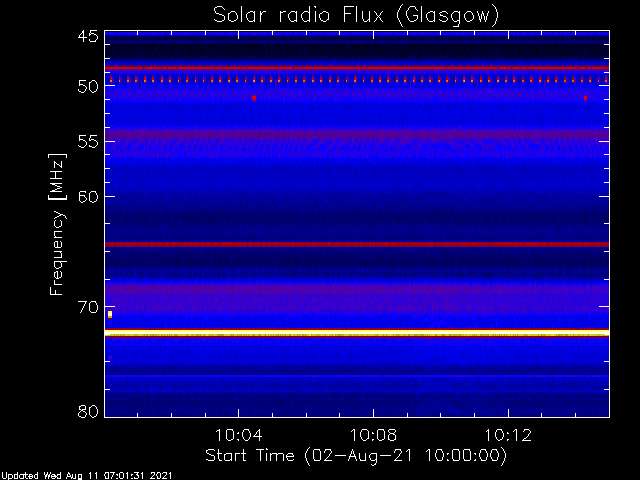The height and width of the screenshot is (480, 640).
Task: Click the dark red line between 60 and 70 MHz
Action: [x=357, y=244]
